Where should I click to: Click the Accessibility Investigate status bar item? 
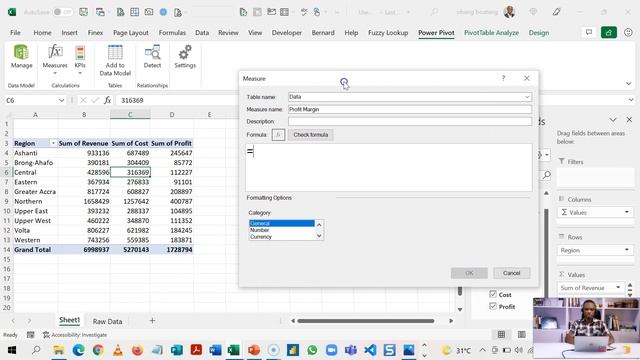75,335
